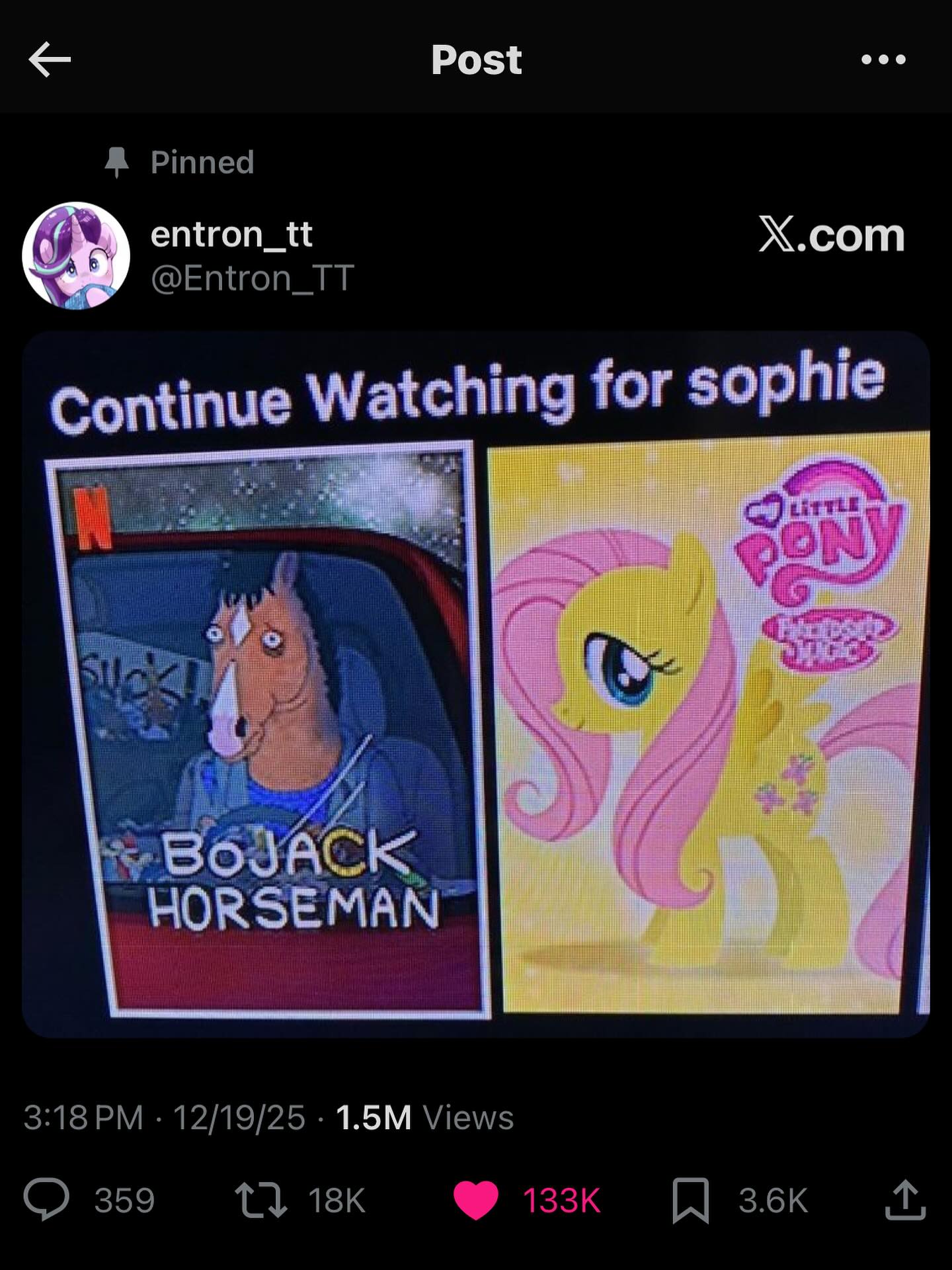View the 133K likes count
This screenshot has width=952, height=1270.
562,1200
